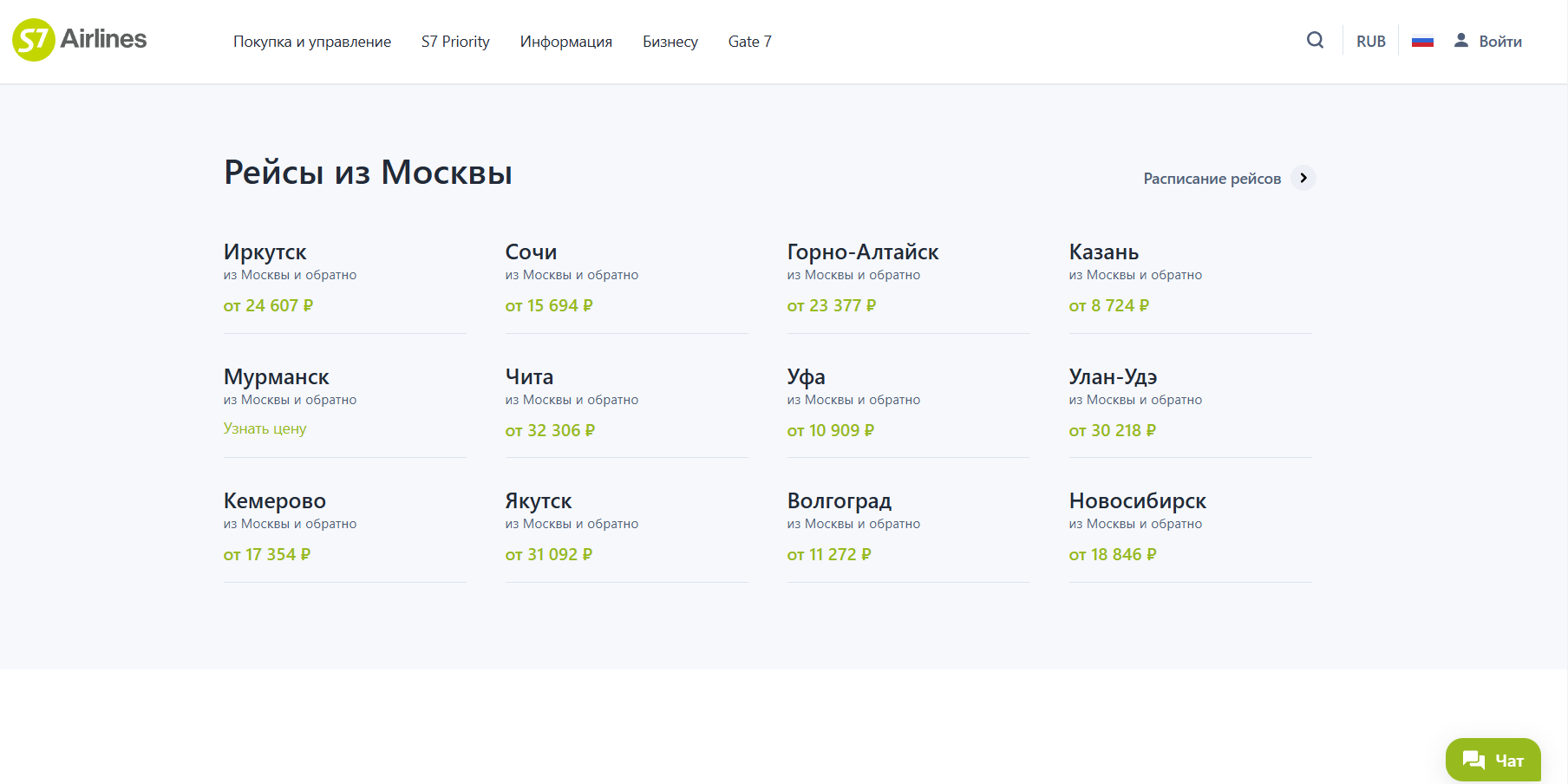Screen dimensions: 1568x784
Task: Open the RUB currency selector
Action: 1370,42
